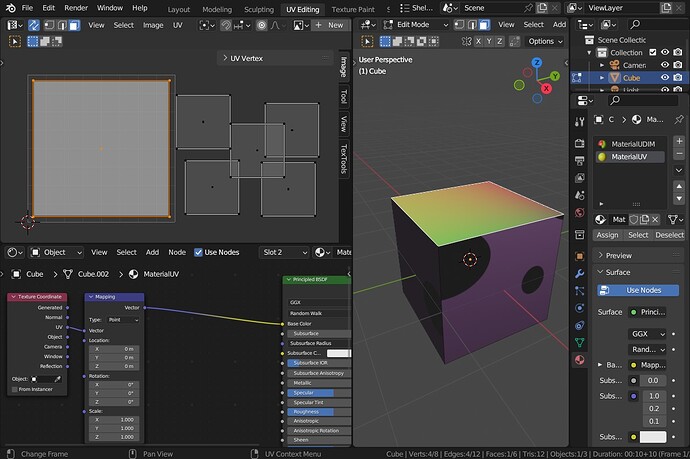The width and height of the screenshot is (690, 459).
Task: Toggle proportional editing in UV editor
Action: click(x=261, y=25)
